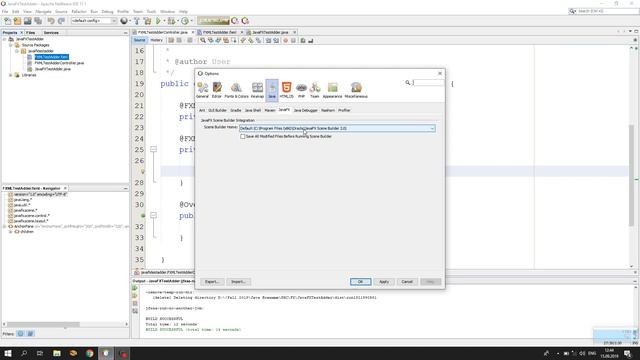Open the HTML/JS options category
The width and height of the screenshot is (640, 360).
click(287, 90)
